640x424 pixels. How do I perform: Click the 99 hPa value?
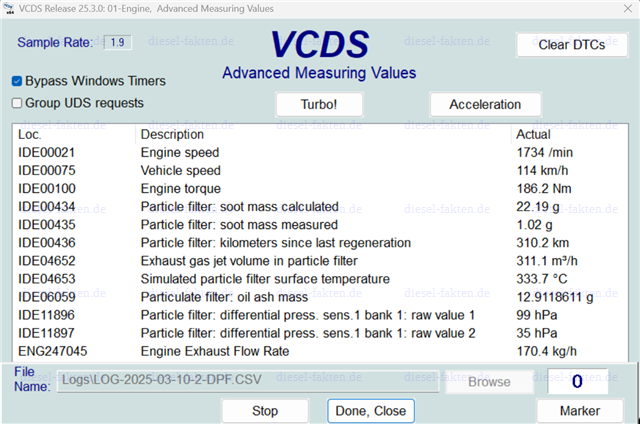[537, 315]
